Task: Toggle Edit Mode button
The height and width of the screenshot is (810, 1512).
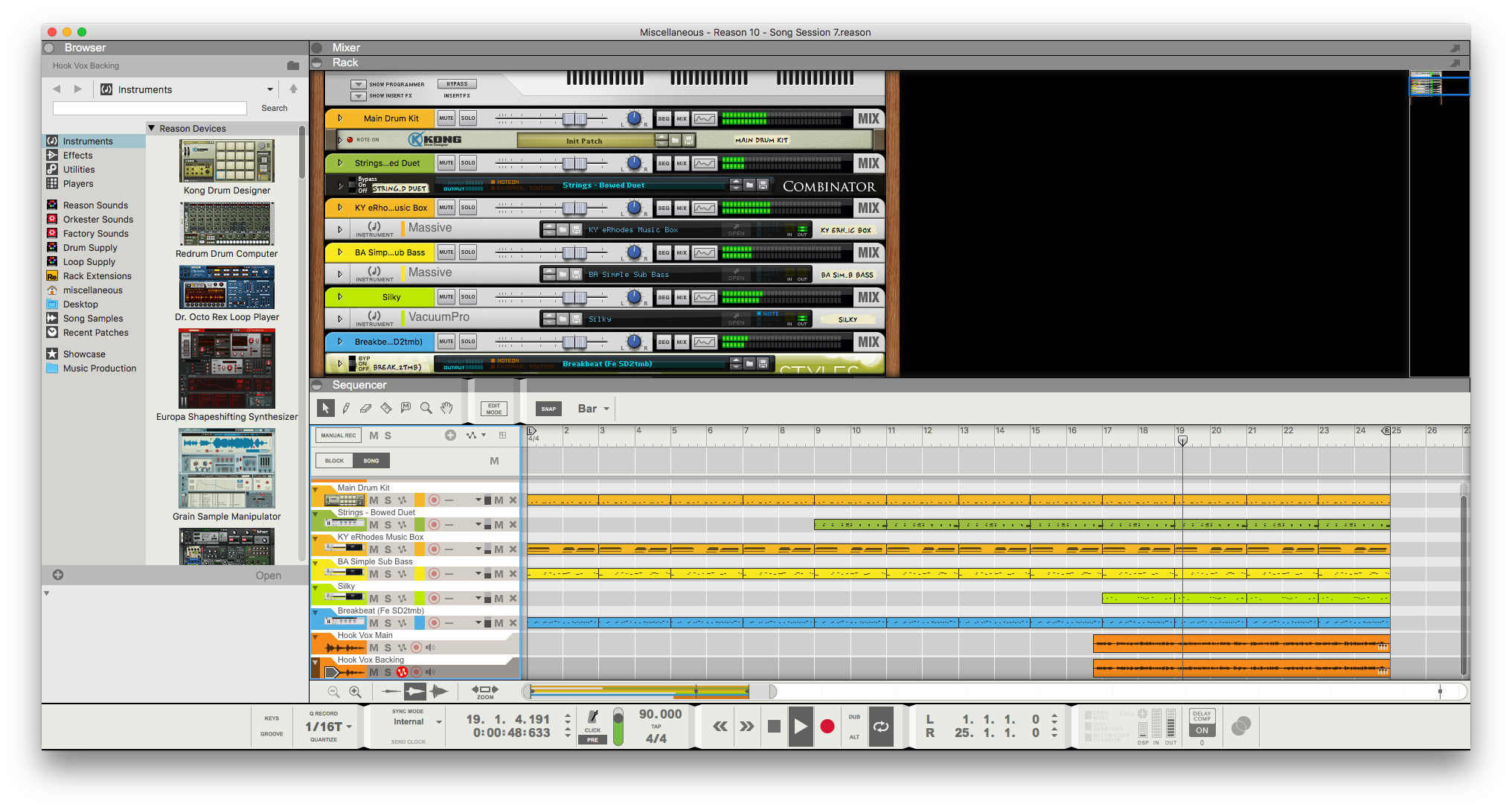Action: click(x=494, y=409)
